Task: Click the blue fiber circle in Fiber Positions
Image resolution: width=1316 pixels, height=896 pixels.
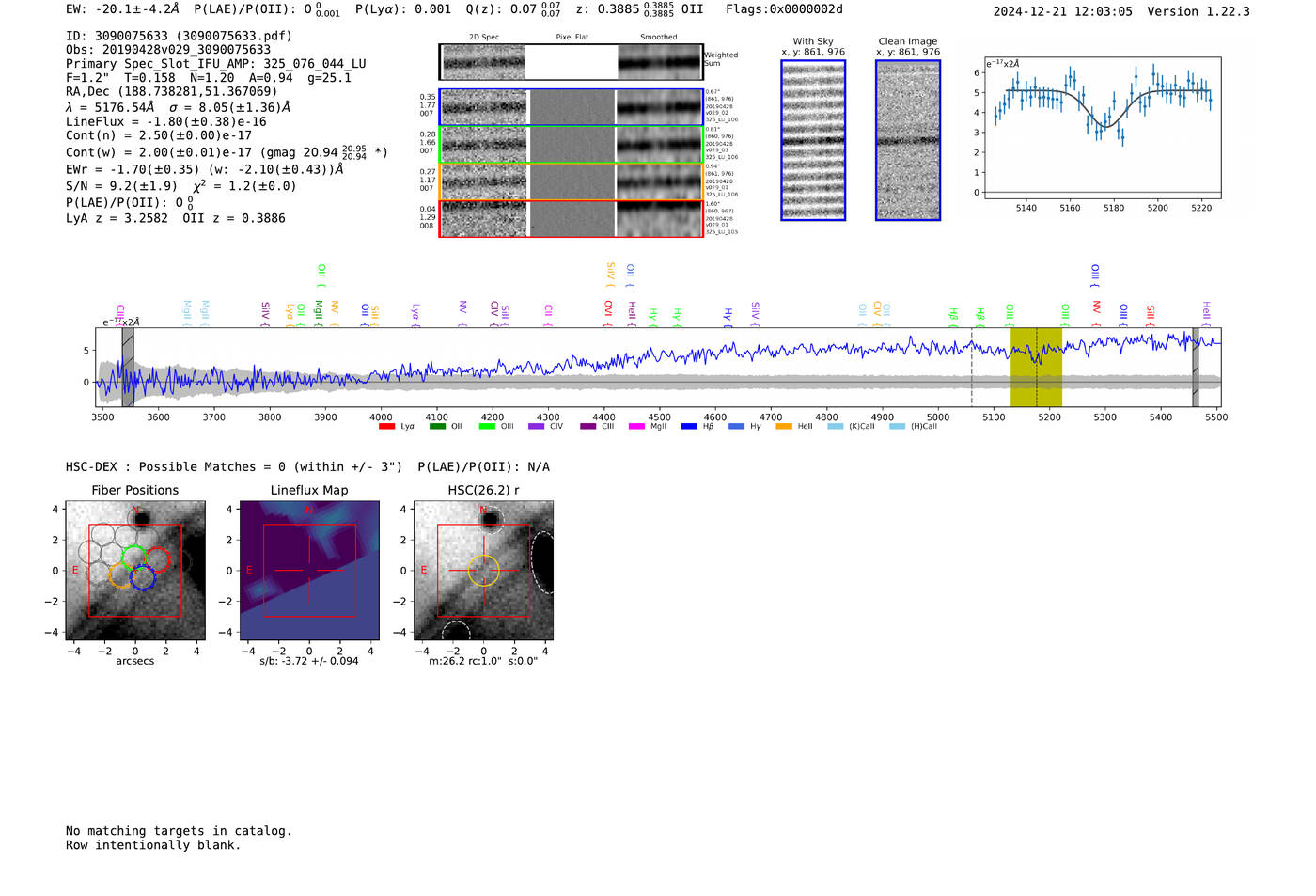Action: 143,577
